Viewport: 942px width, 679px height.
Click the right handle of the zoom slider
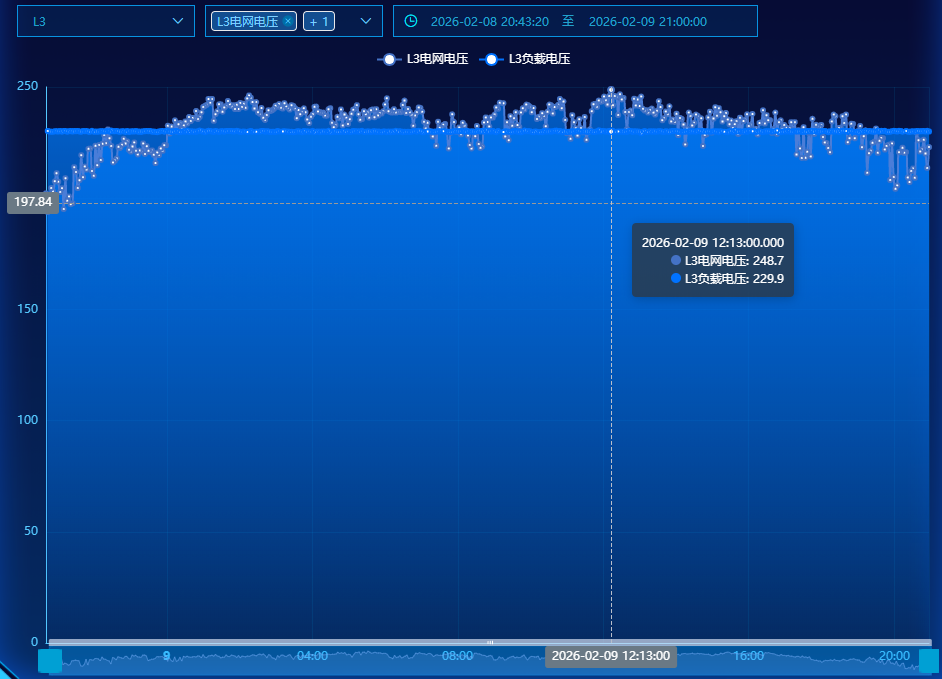(x=929, y=661)
